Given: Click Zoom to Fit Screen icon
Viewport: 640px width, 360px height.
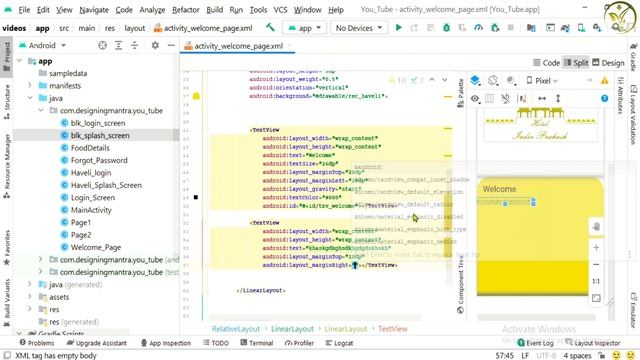Looking at the screenshot, I should click(x=596, y=298).
